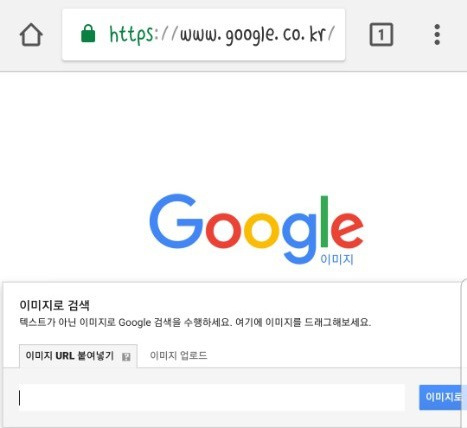Switch to the 이미지 업로드 tab
The height and width of the screenshot is (428, 467).
(178, 355)
